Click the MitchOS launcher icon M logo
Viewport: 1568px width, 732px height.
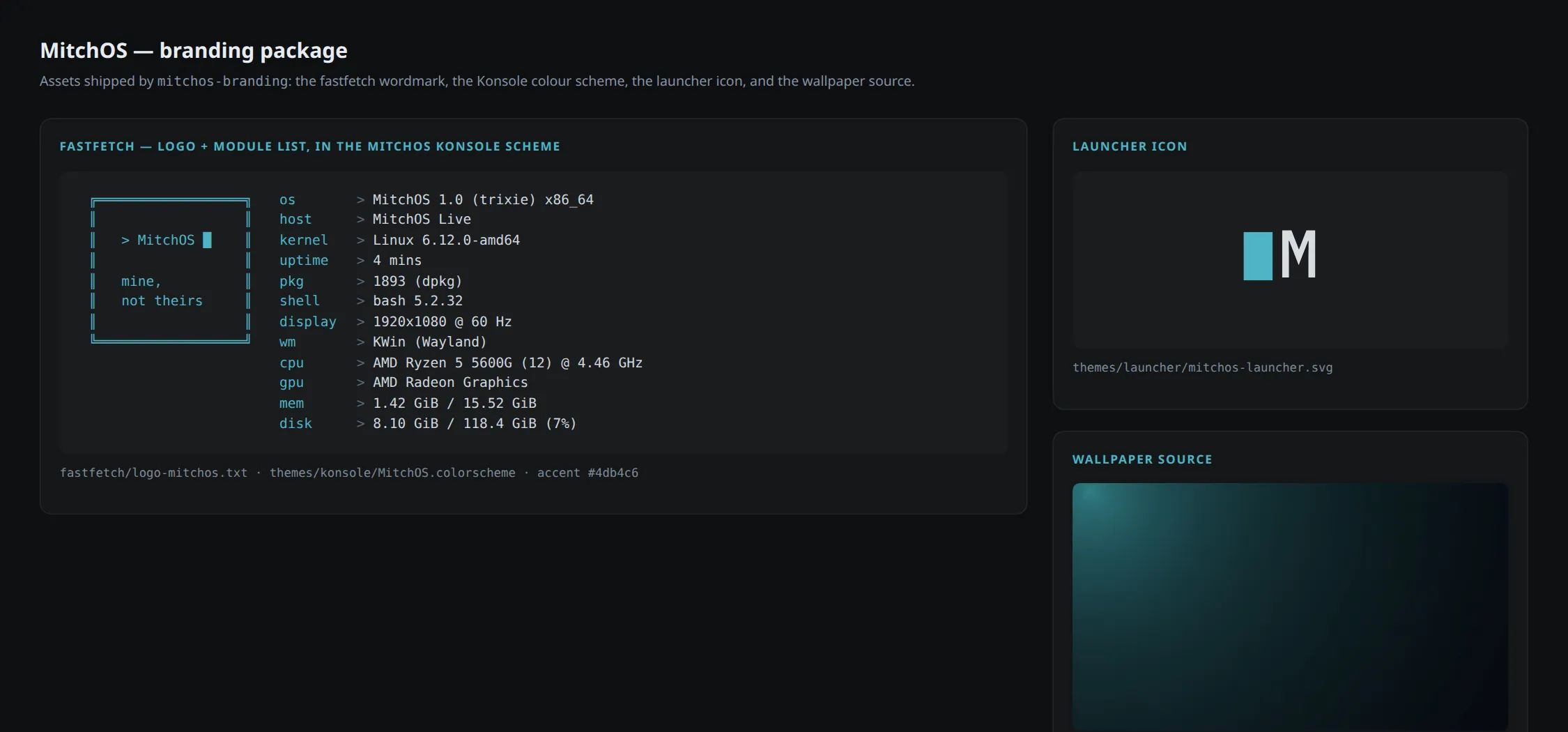coord(1280,255)
